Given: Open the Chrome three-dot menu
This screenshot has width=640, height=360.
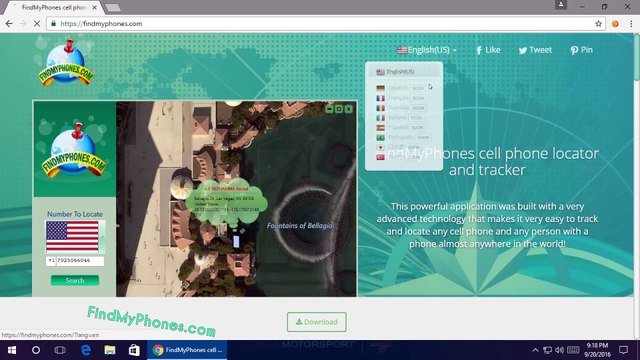Looking at the screenshot, I should [x=631, y=24].
